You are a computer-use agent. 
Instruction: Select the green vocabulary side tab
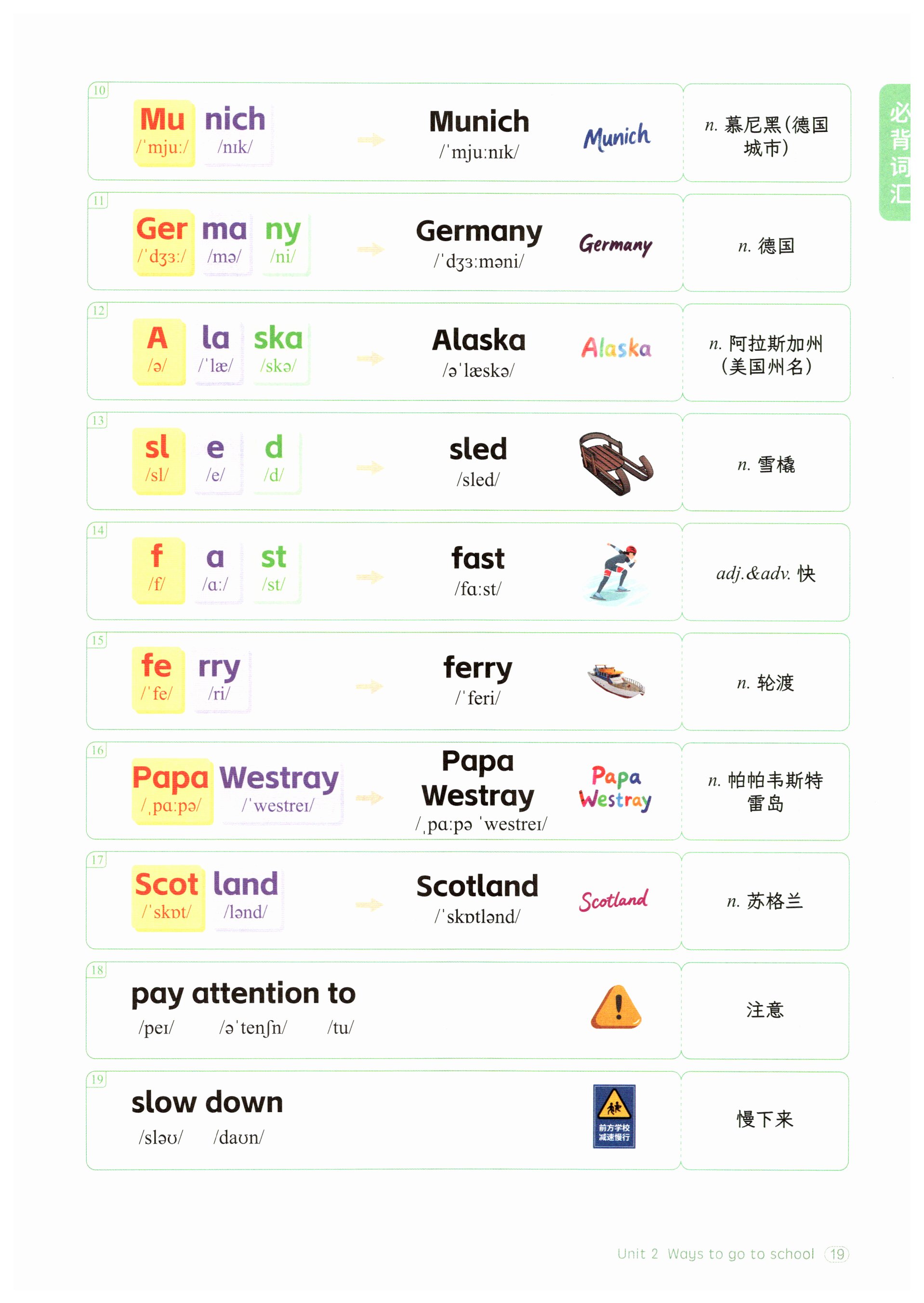pyautogui.click(x=896, y=152)
